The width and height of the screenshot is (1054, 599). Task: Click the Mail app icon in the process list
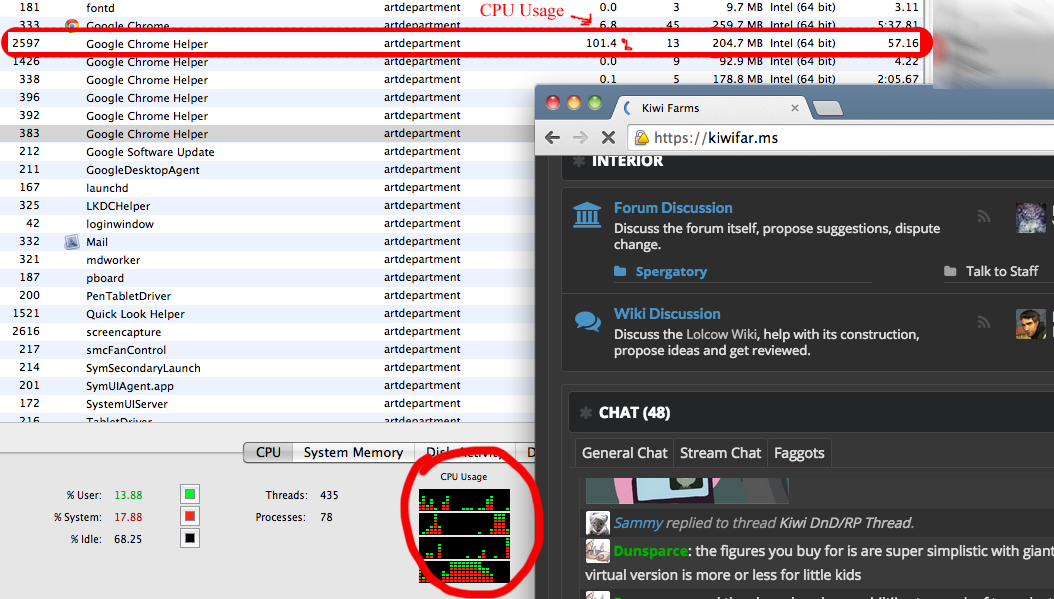[x=72, y=242]
